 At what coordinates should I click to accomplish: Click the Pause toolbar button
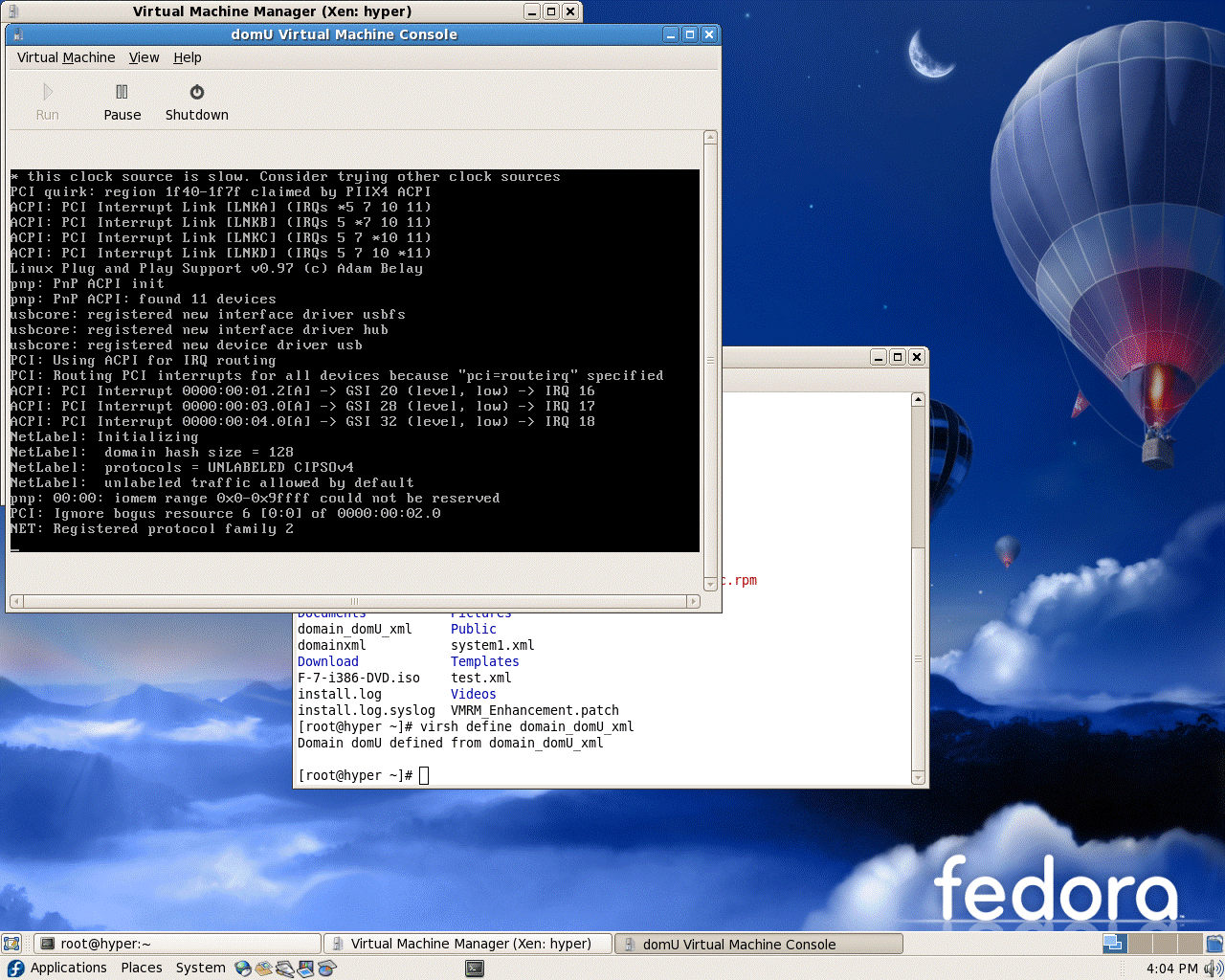122,102
